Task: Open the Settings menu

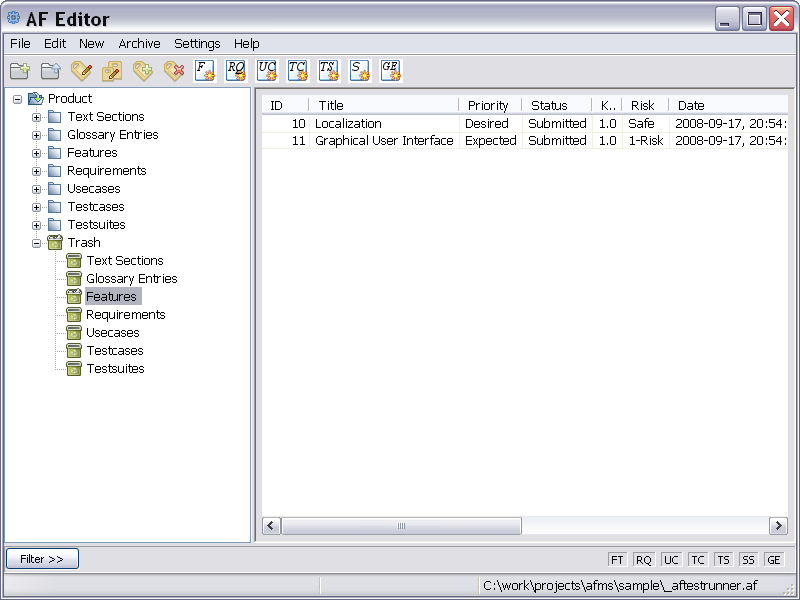Action: point(197,43)
